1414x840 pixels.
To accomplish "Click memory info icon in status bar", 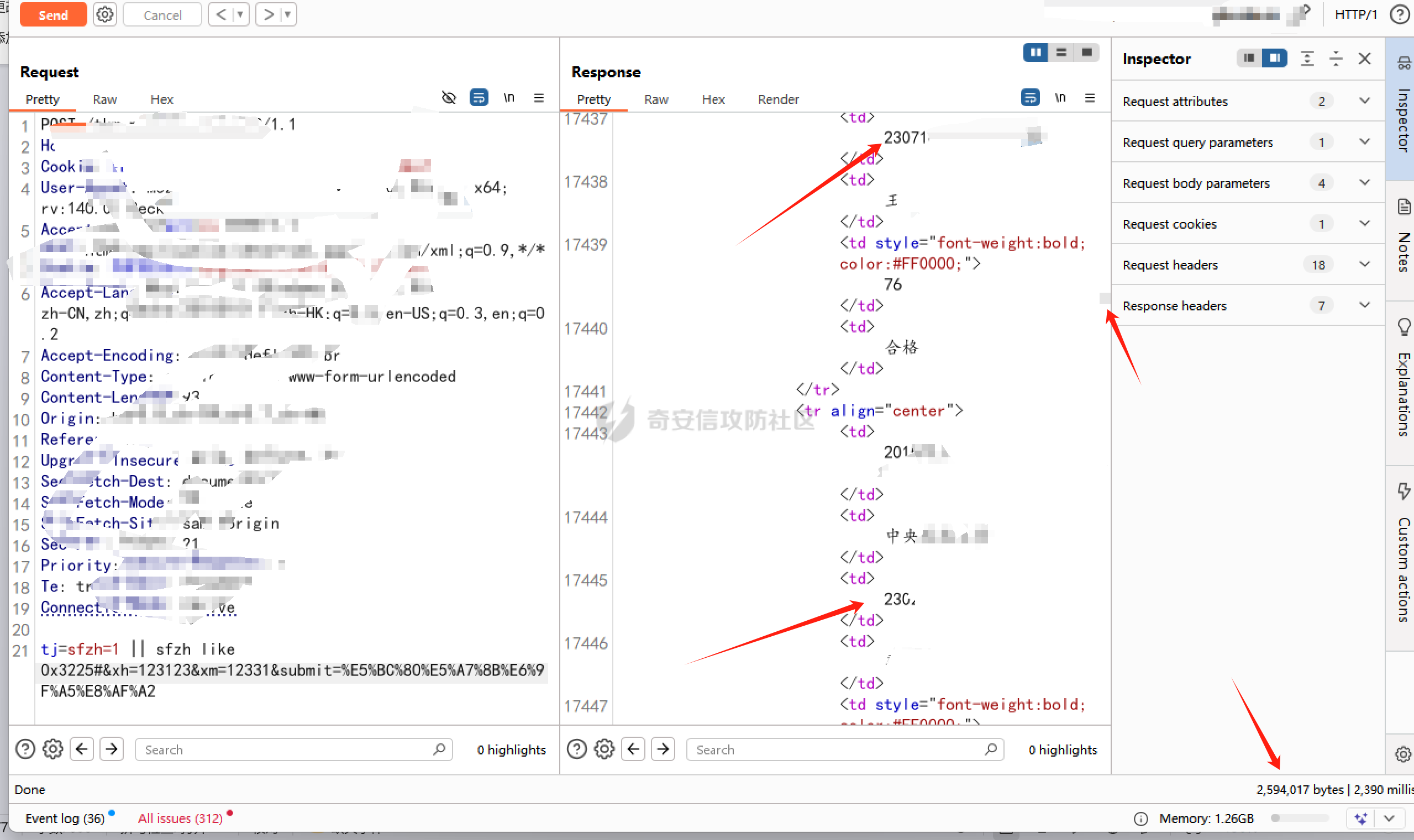I will coord(1141,818).
